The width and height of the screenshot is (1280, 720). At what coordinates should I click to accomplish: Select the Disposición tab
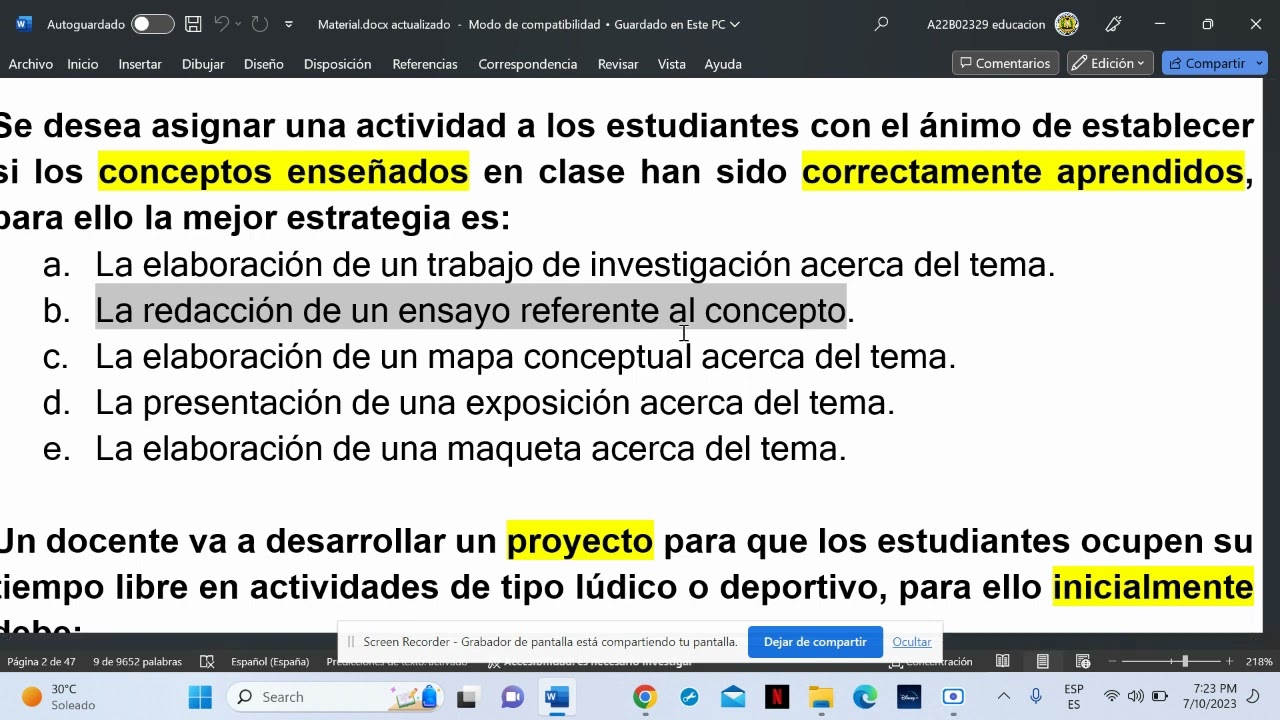tap(337, 64)
